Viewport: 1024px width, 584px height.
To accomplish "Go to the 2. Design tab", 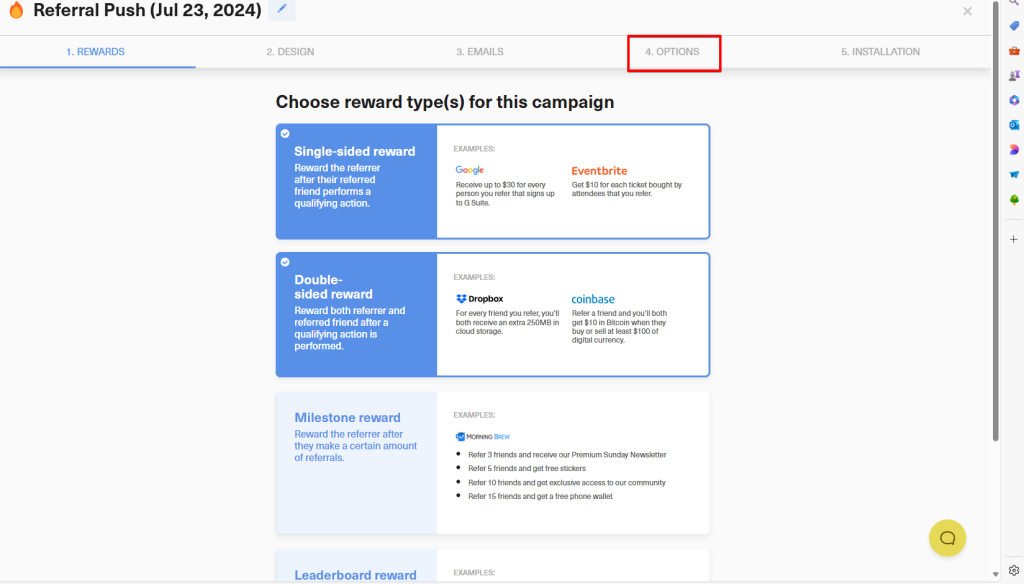I will pyautogui.click(x=290, y=52).
